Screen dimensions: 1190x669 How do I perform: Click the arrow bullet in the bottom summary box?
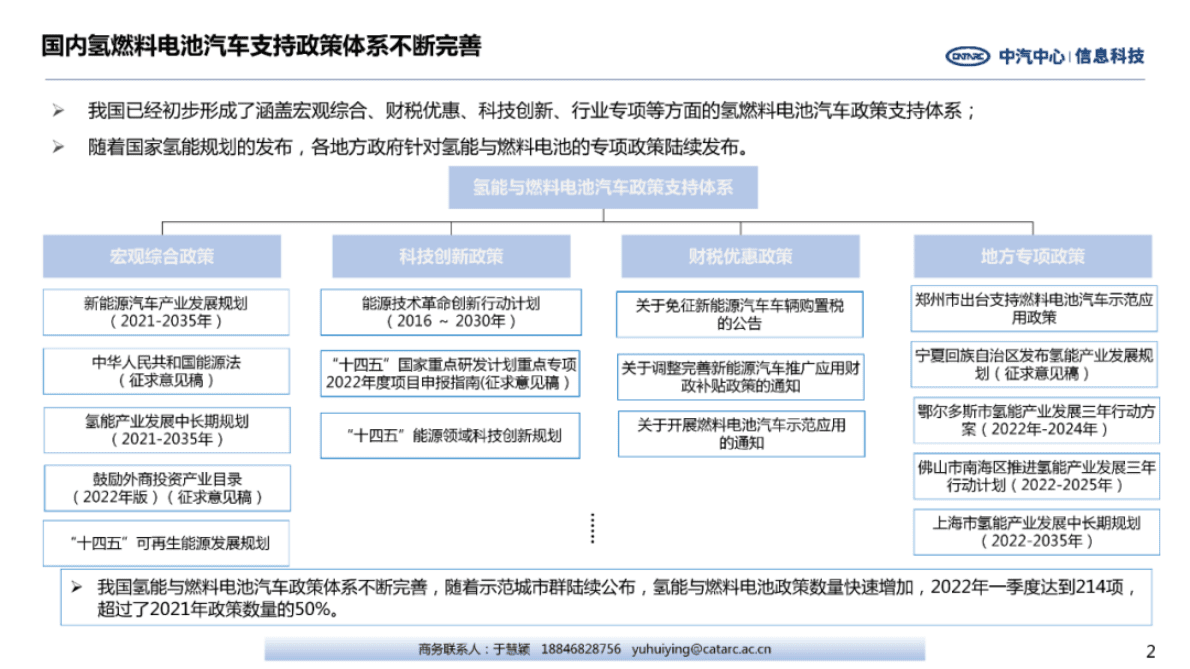click(x=75, y=586)
